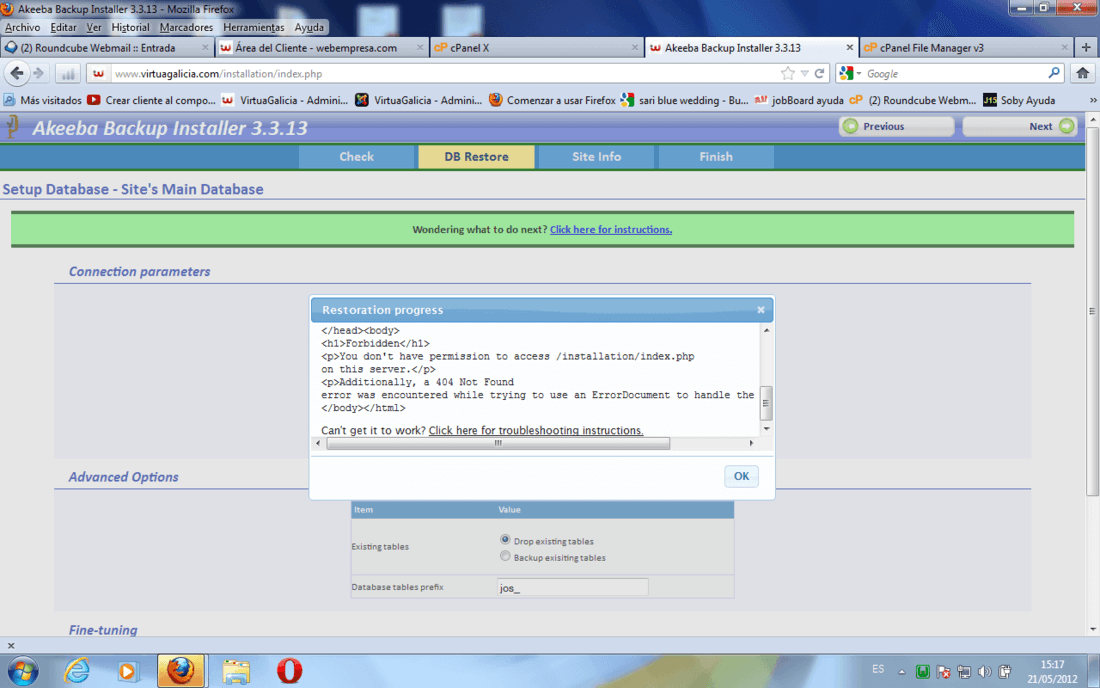
Task: Click Google search input box
Action: (954, 74)
